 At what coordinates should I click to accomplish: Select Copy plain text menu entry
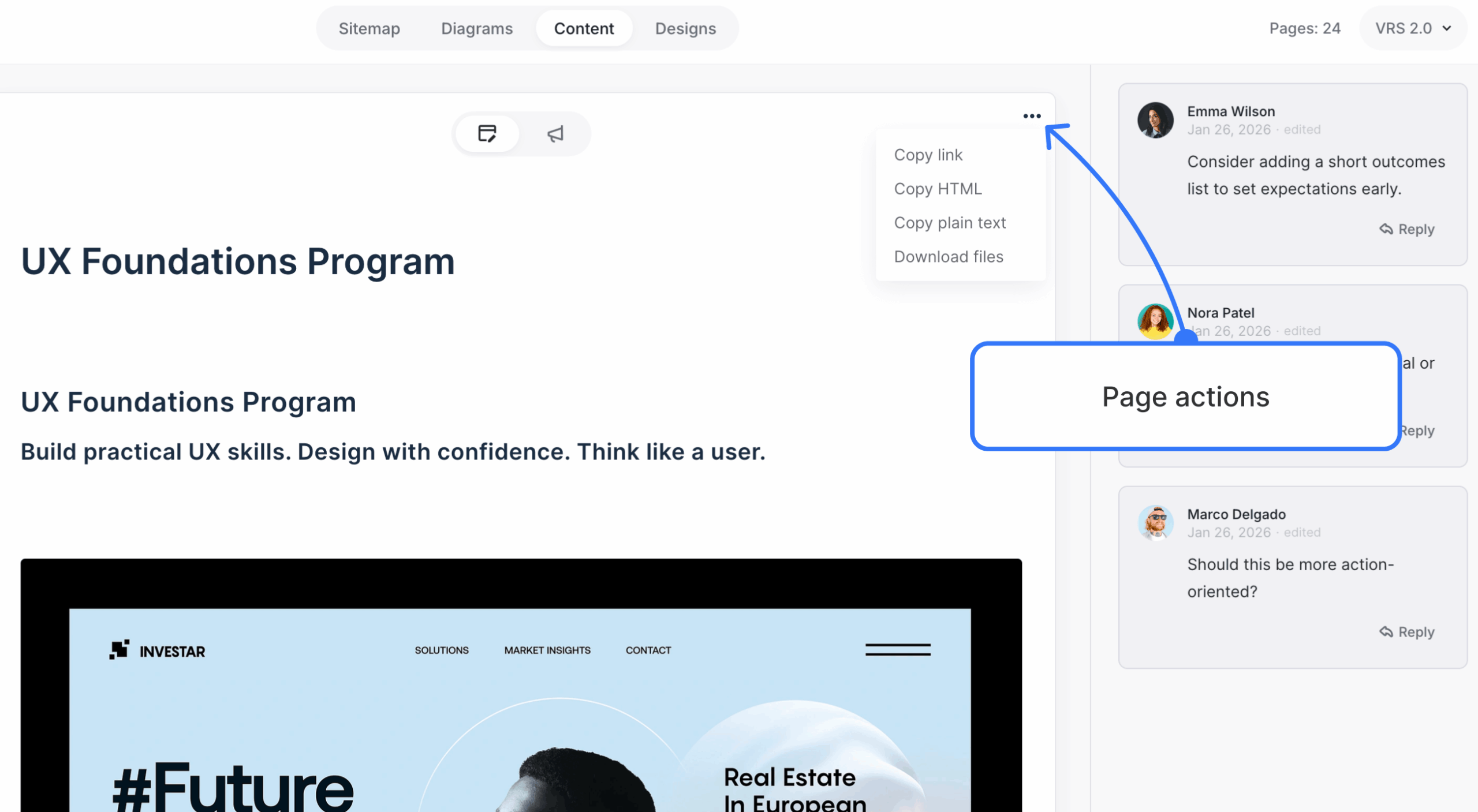[x=950, y=223]
